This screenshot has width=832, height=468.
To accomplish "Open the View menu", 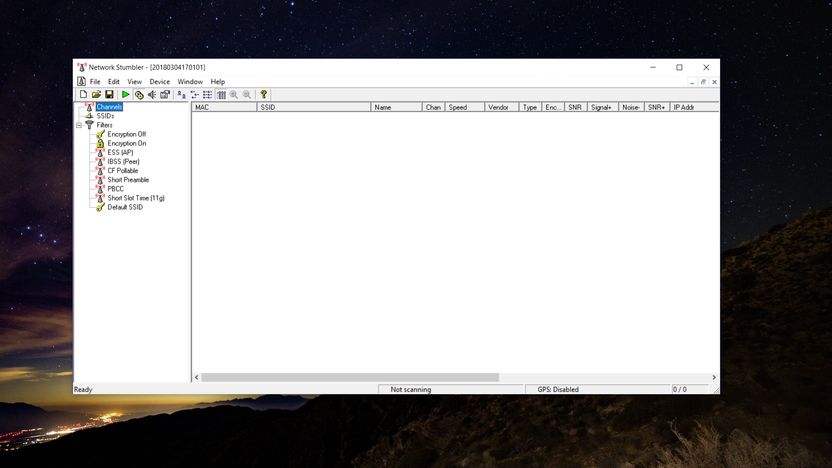I will click(x=134, y=82).
